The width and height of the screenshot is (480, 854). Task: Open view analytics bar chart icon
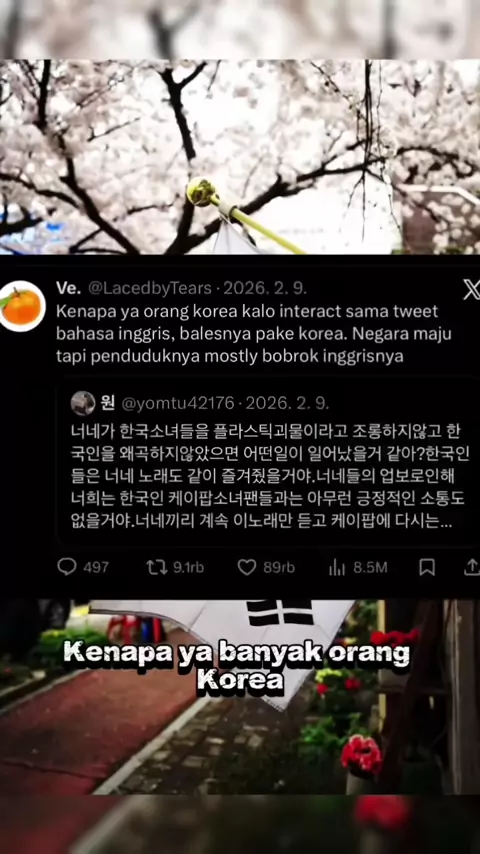(337, 568)
